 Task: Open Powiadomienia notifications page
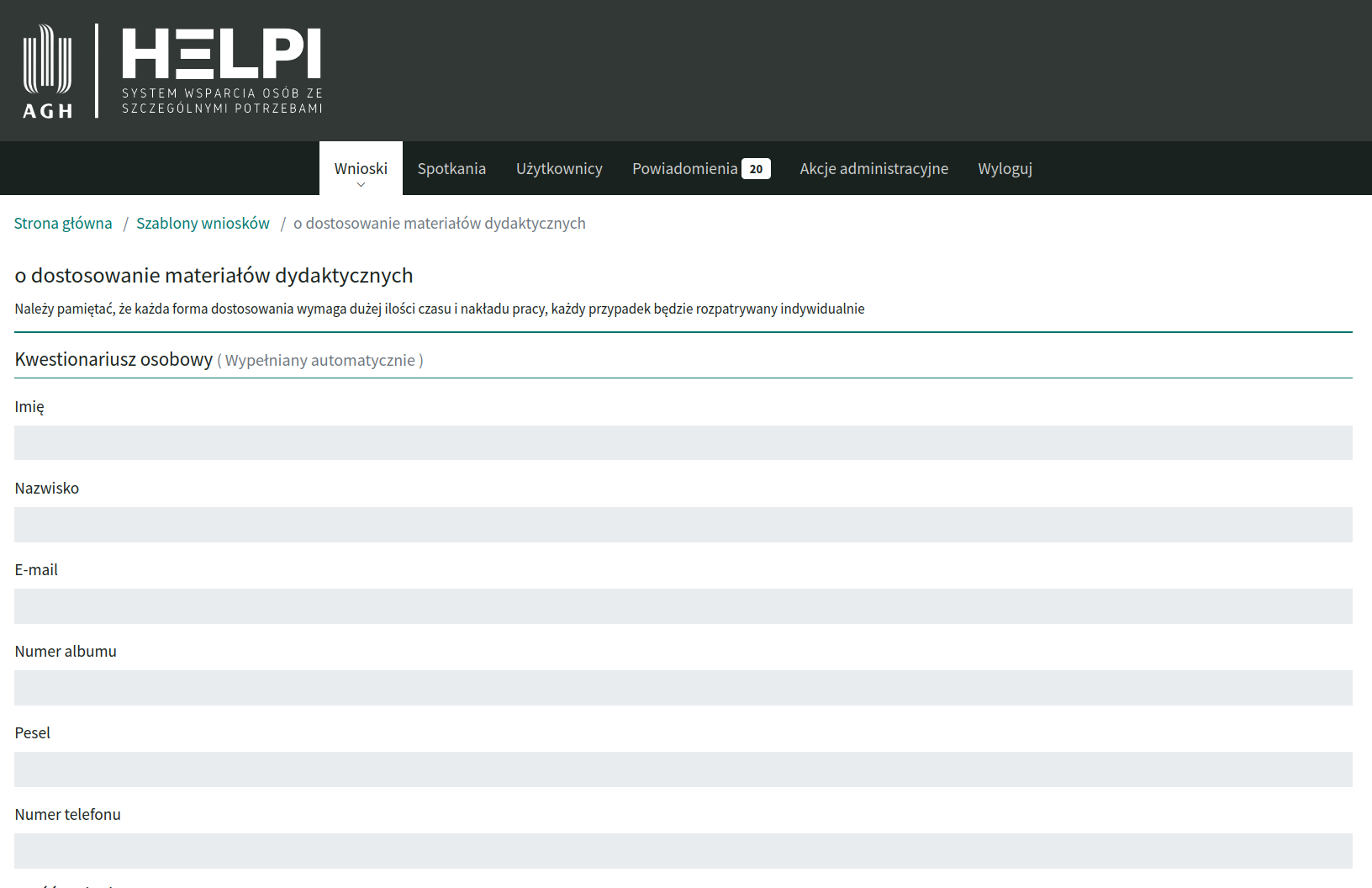(x=685, y=168)
